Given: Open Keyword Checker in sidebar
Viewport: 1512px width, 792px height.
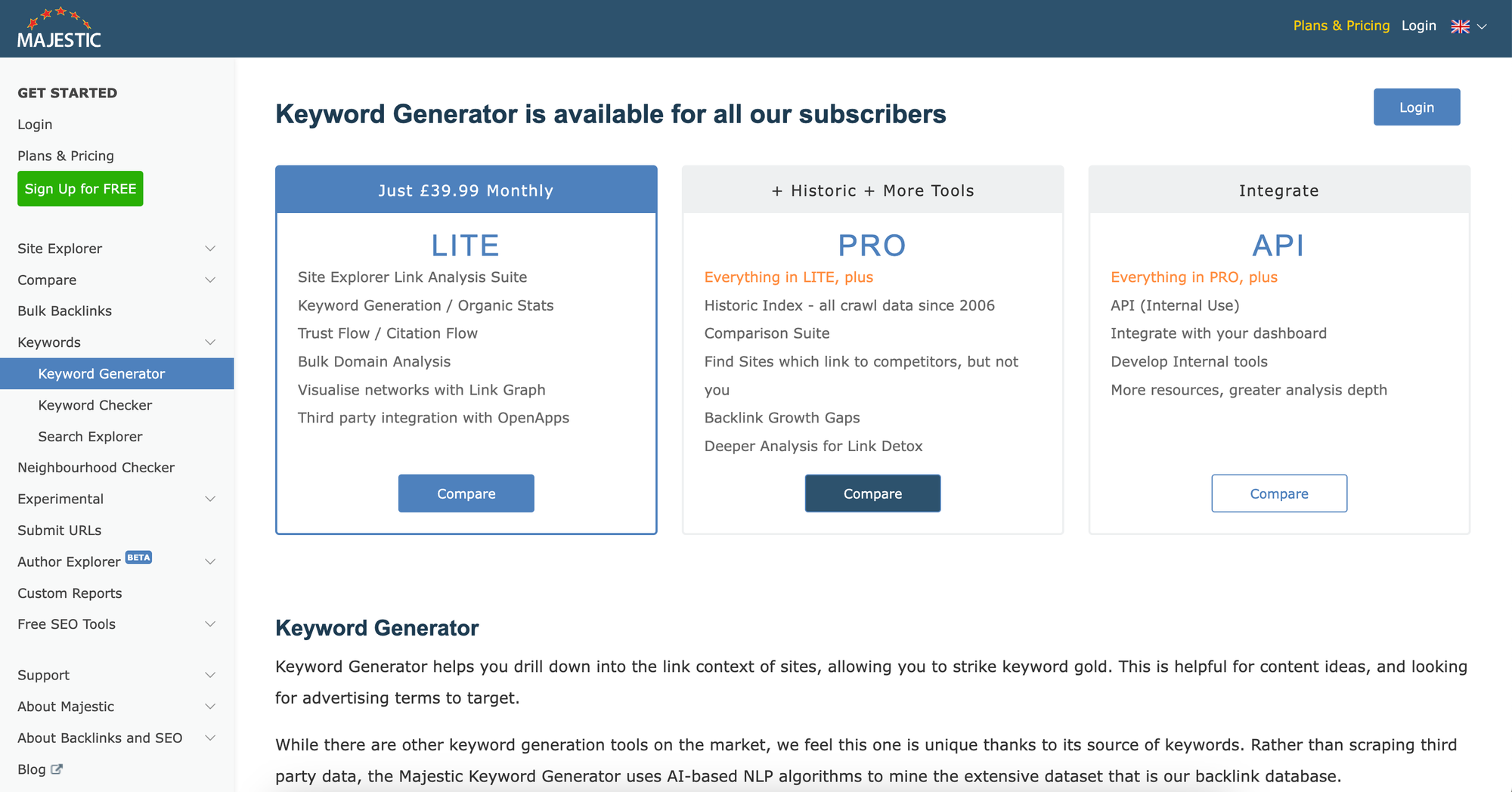Looking at the screenshot, I should [95, 405].
